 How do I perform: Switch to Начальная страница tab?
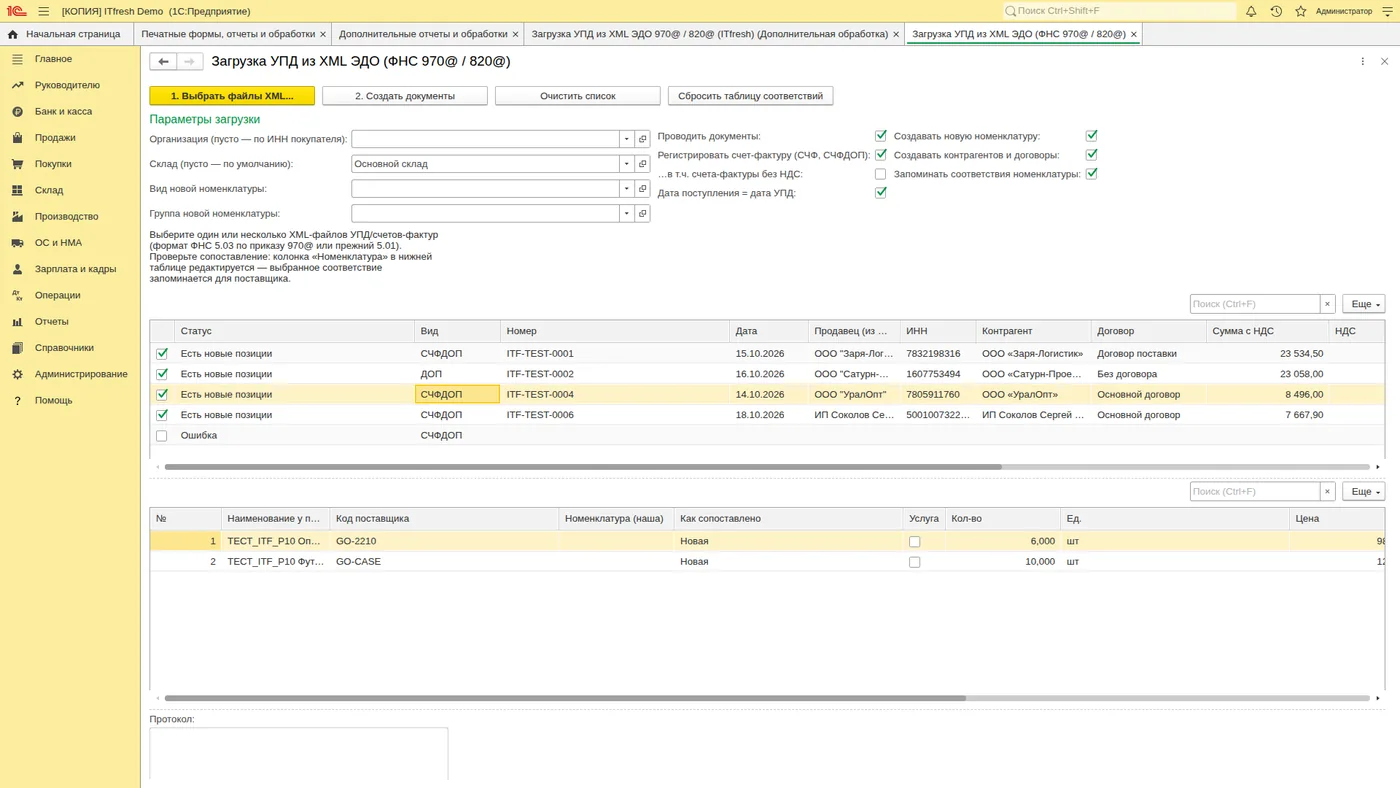pyautogui.click(x=65, y=34)
